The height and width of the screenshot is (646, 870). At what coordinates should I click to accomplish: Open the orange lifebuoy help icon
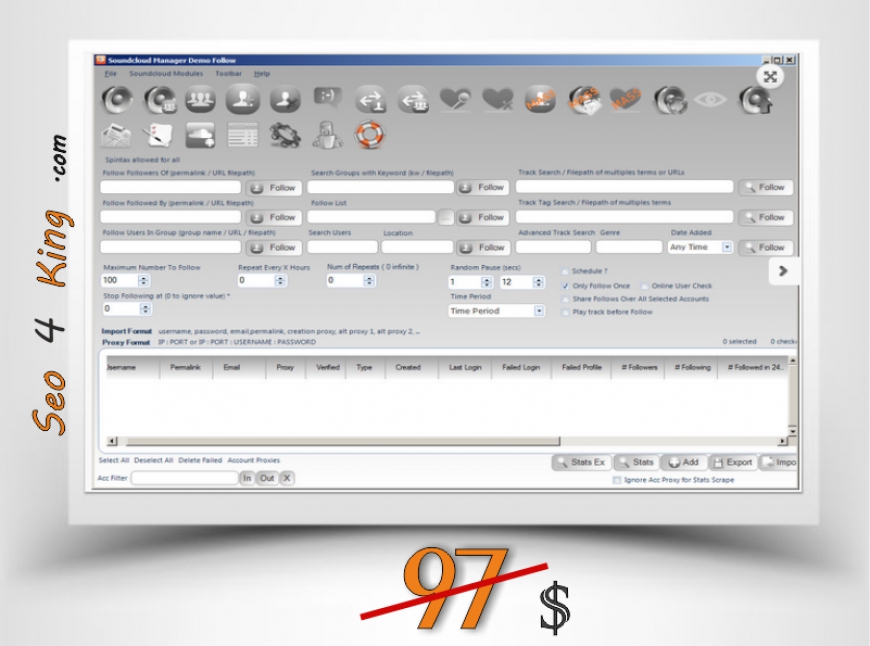370,135
